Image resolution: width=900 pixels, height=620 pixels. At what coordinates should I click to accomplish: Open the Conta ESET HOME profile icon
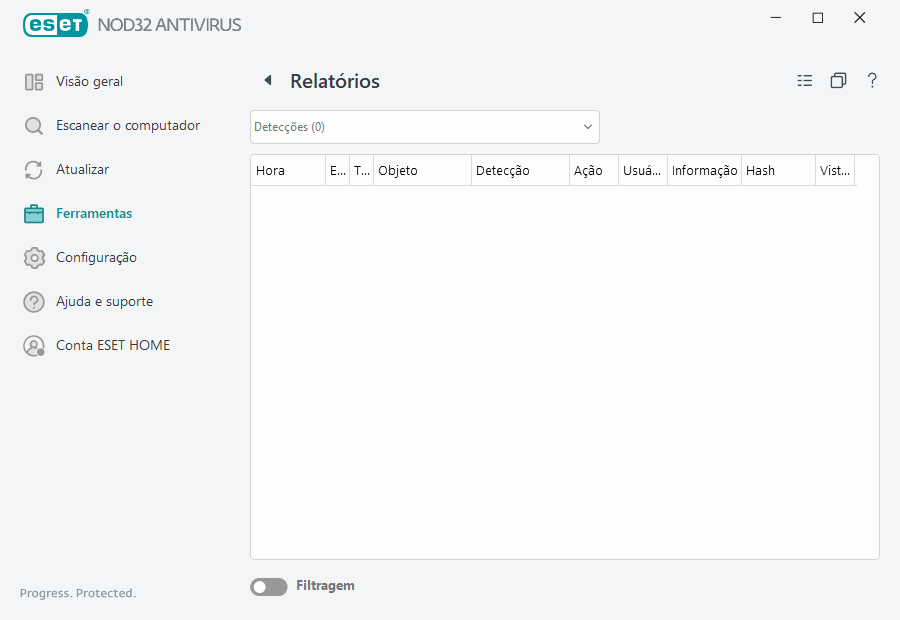coord(34,345)
